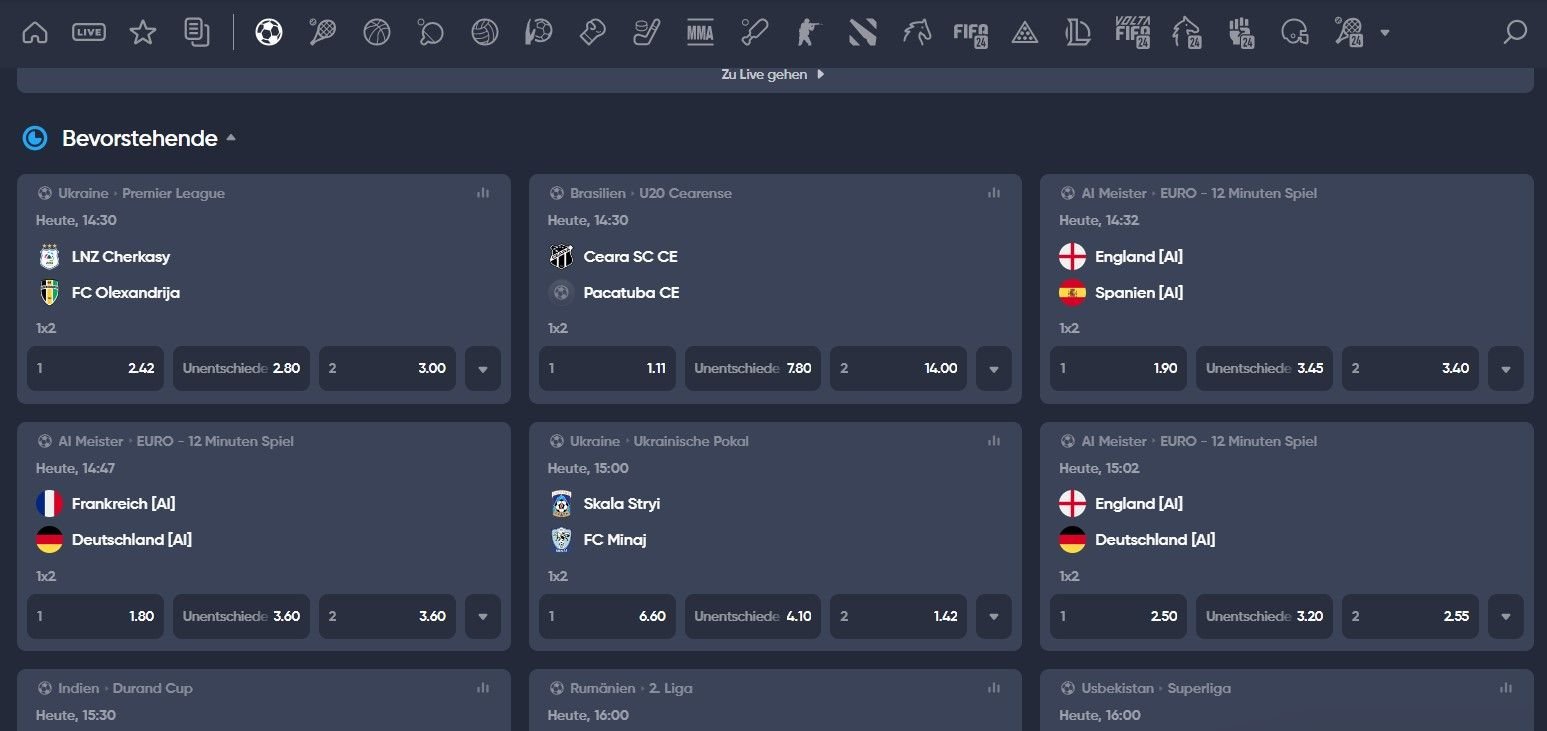The image size is (1547, 731).
Task: Open the LIVE betting icon
Action: coord(89,33)
